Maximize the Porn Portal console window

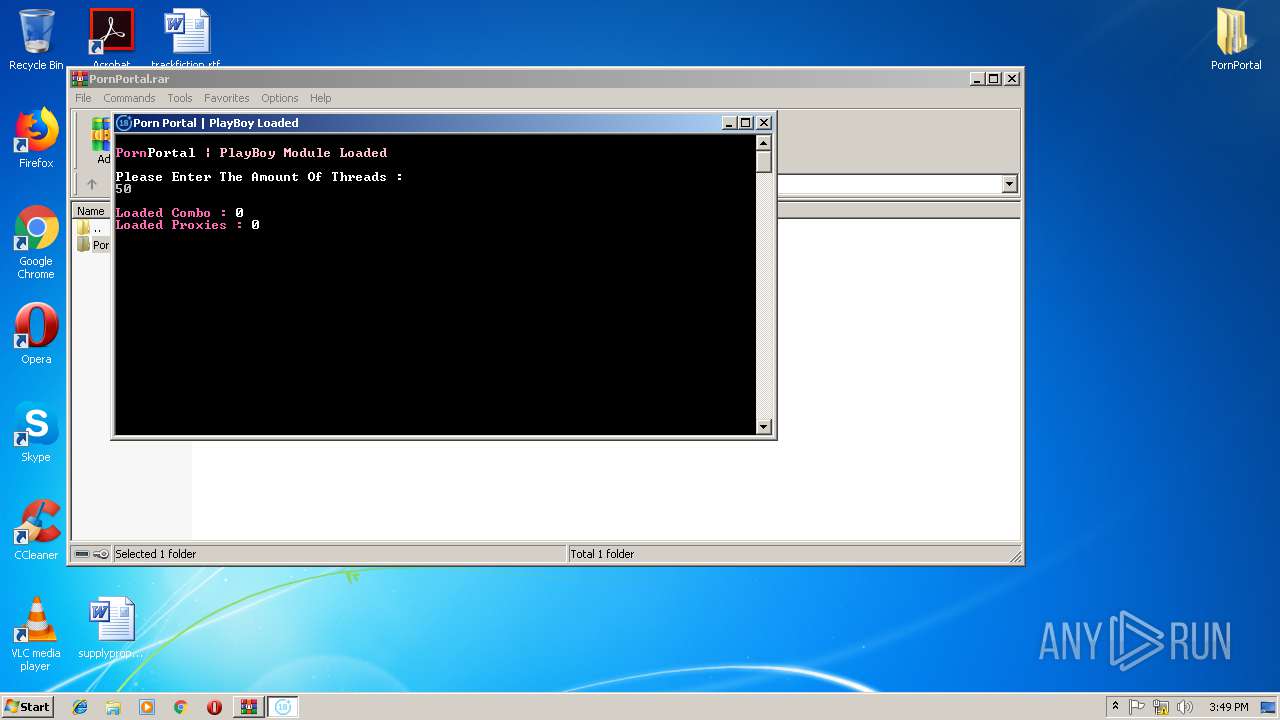pos(745,123)
